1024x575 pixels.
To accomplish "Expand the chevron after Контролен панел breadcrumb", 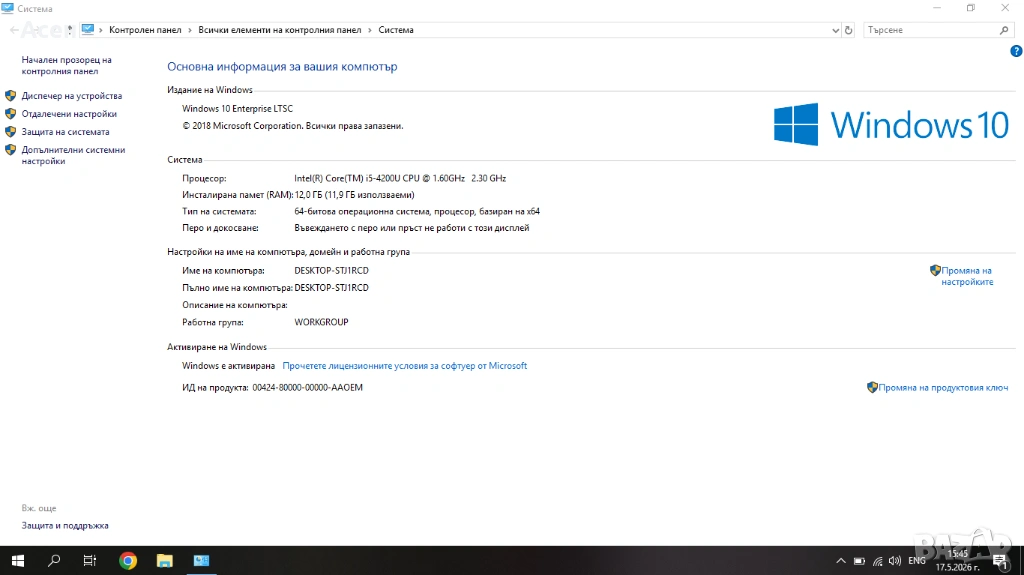I will point(190,30).
